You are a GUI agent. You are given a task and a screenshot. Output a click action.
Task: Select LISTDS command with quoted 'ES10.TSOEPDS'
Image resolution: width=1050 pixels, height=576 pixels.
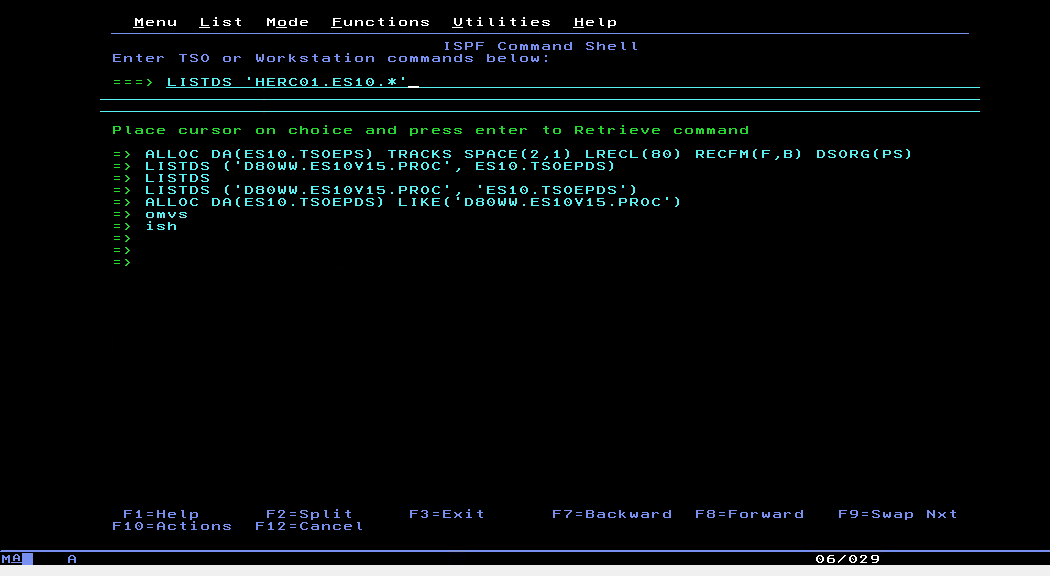[x=391, y=190]
